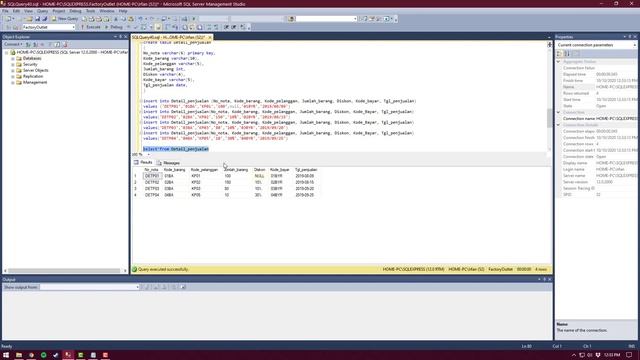Click the Alphabetical sort icon in Properties
Screen dimensions: 640x360
[567, 53]
